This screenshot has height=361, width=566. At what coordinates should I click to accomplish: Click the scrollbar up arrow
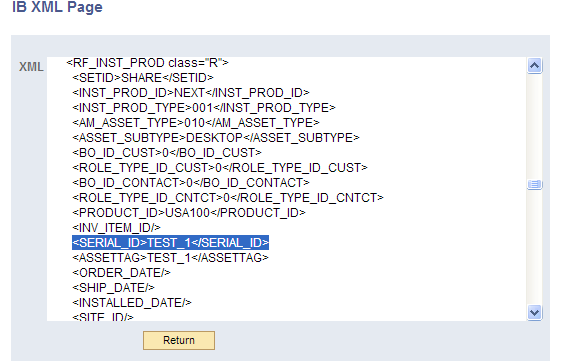pyautogui.click(x=534, y=66)
